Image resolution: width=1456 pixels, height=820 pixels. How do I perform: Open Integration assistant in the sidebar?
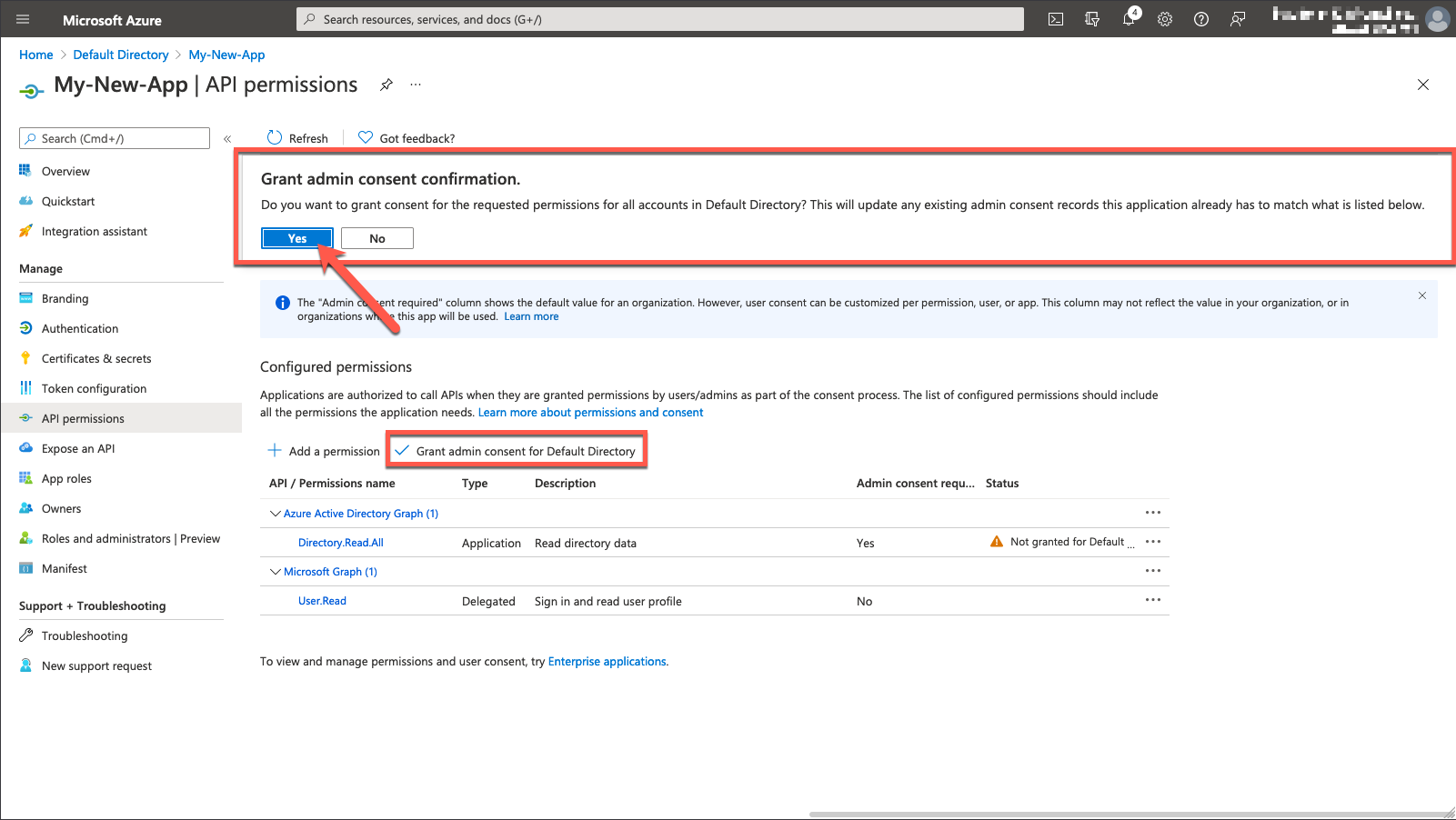coord(95,231)
